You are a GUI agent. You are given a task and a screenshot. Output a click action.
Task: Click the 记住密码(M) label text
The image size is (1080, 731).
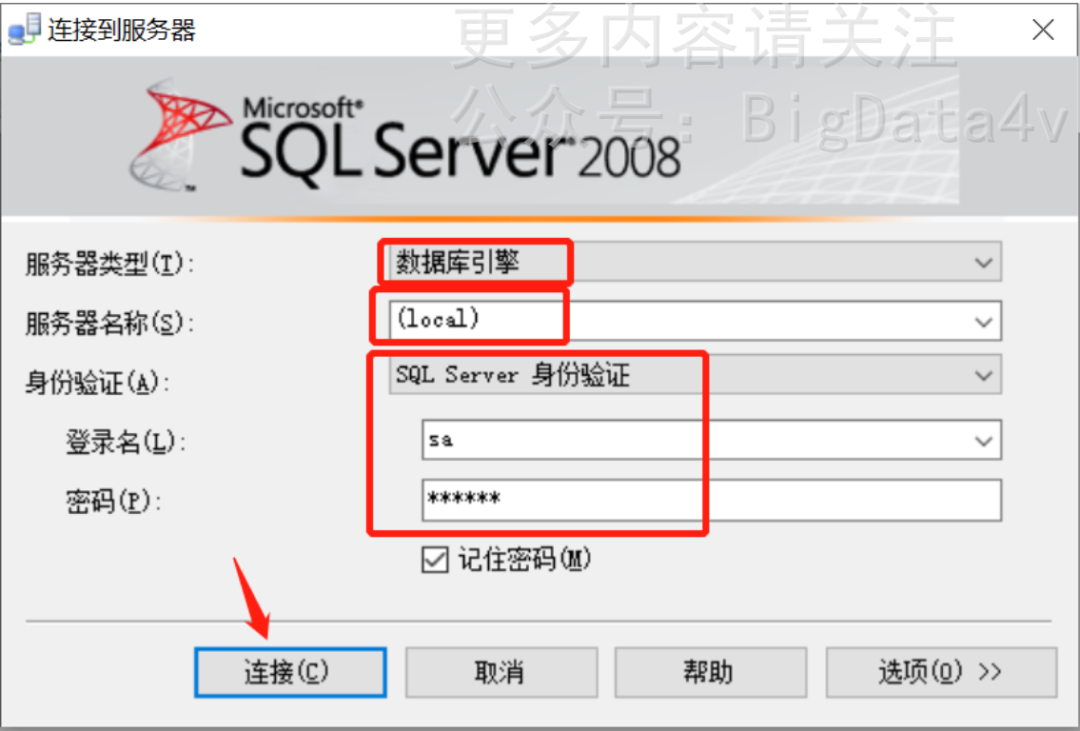point(525,559)
